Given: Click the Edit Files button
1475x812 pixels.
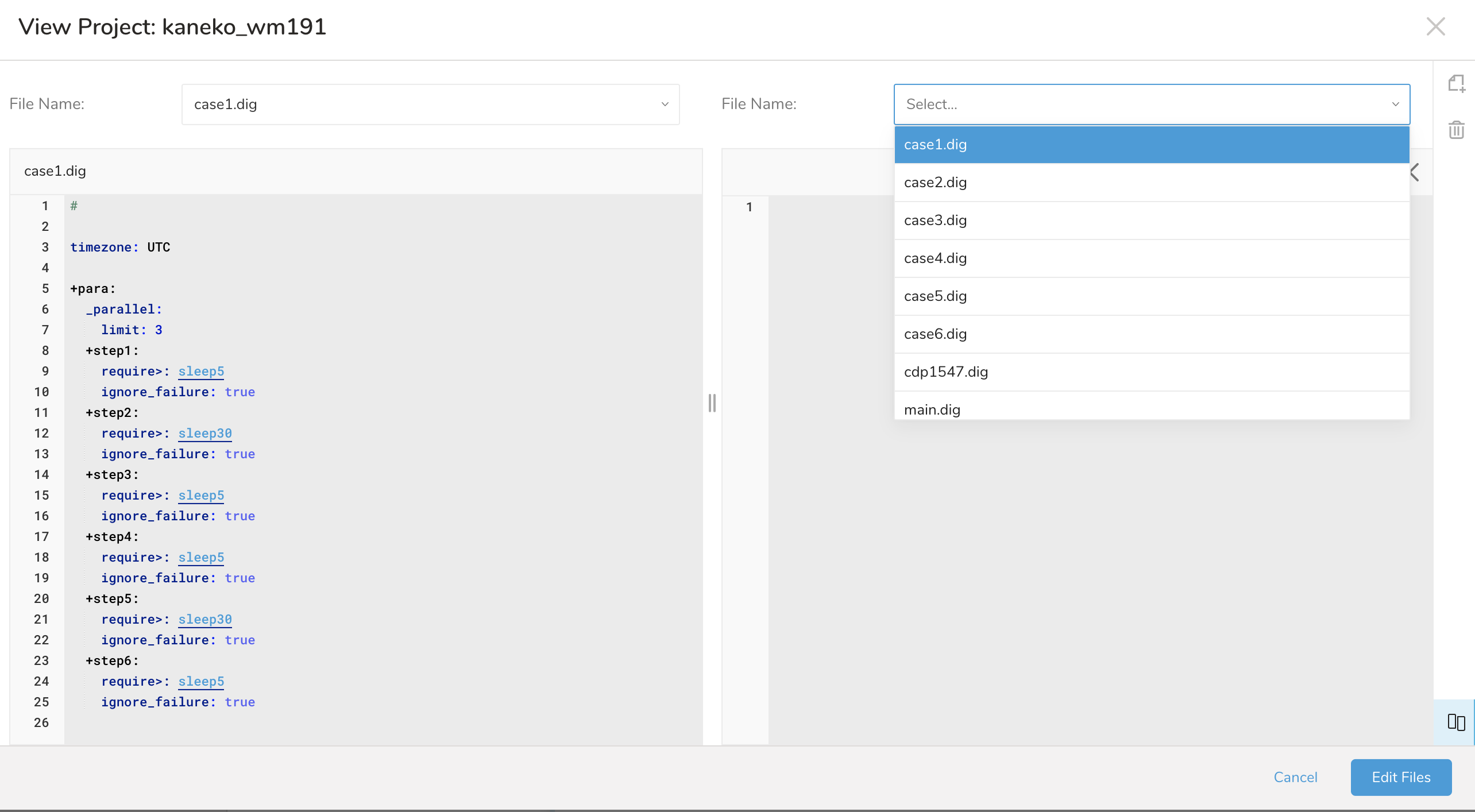Looking at the screenshot, I should coord(1400,777).
